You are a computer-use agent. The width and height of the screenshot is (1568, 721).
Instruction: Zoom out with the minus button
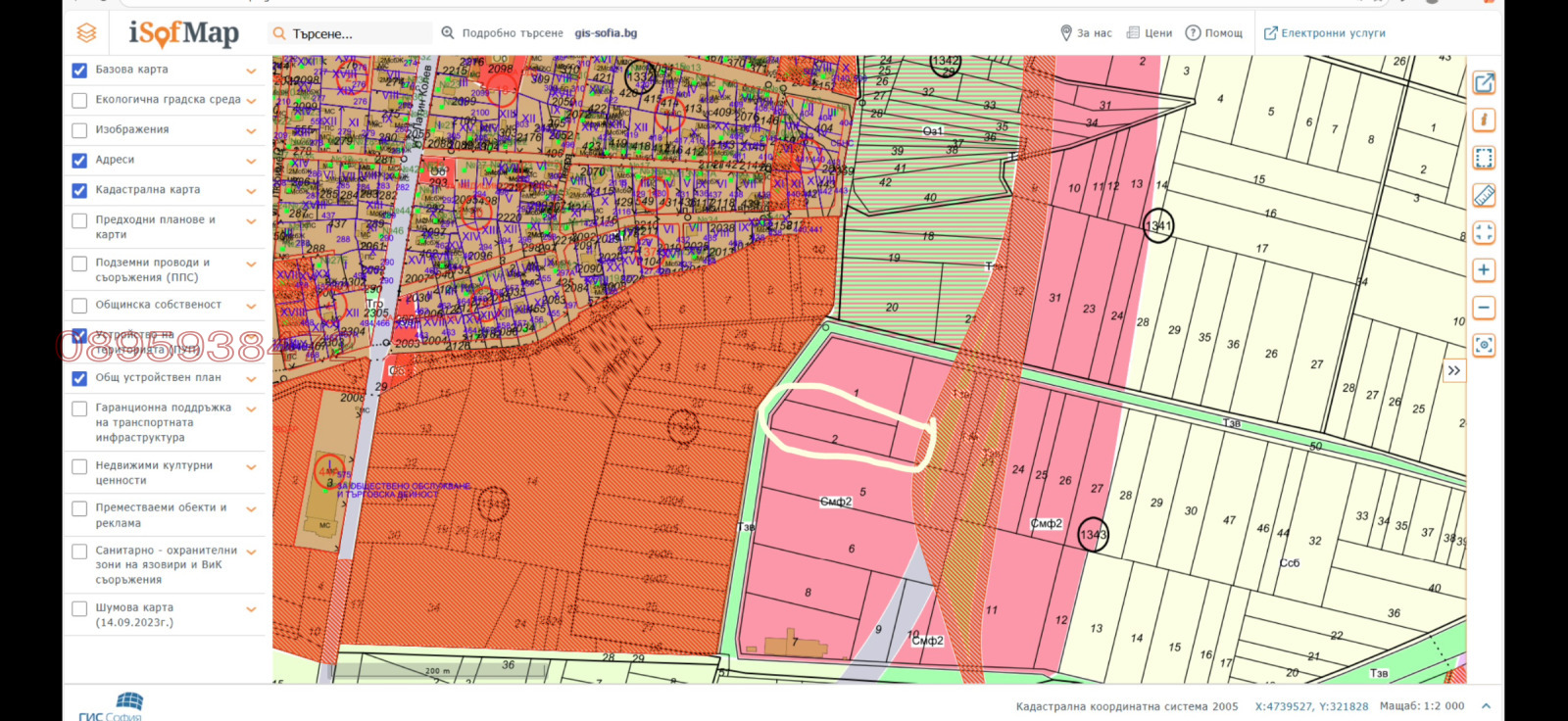[1484, 308]
